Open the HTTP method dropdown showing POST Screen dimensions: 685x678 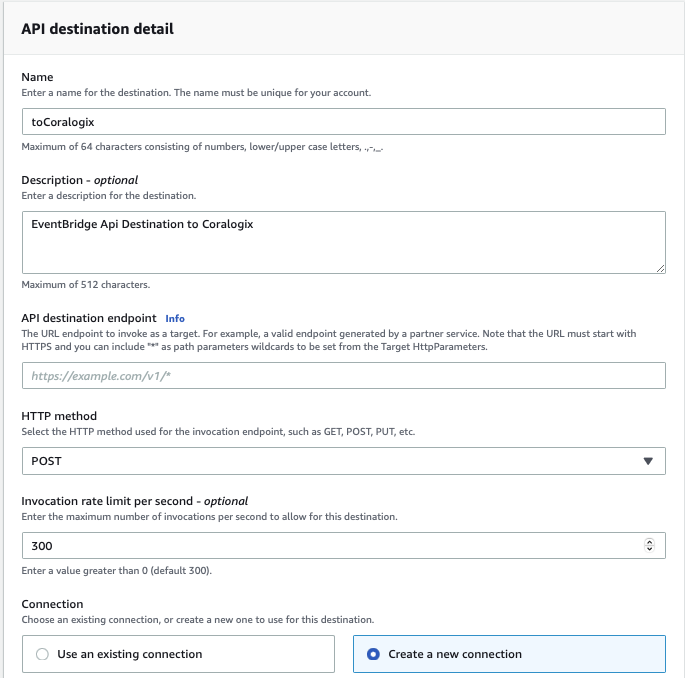pyautogui.click(x=343, y=461)
